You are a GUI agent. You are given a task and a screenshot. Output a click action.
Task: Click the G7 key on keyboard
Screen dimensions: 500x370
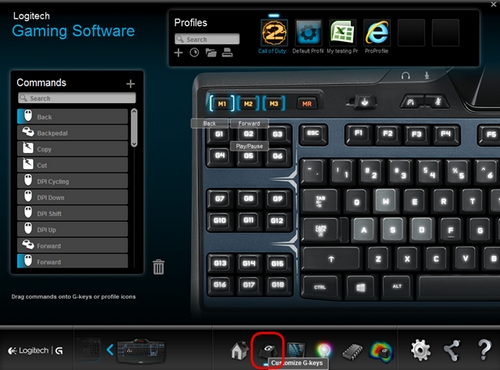[x=219, y=199]
